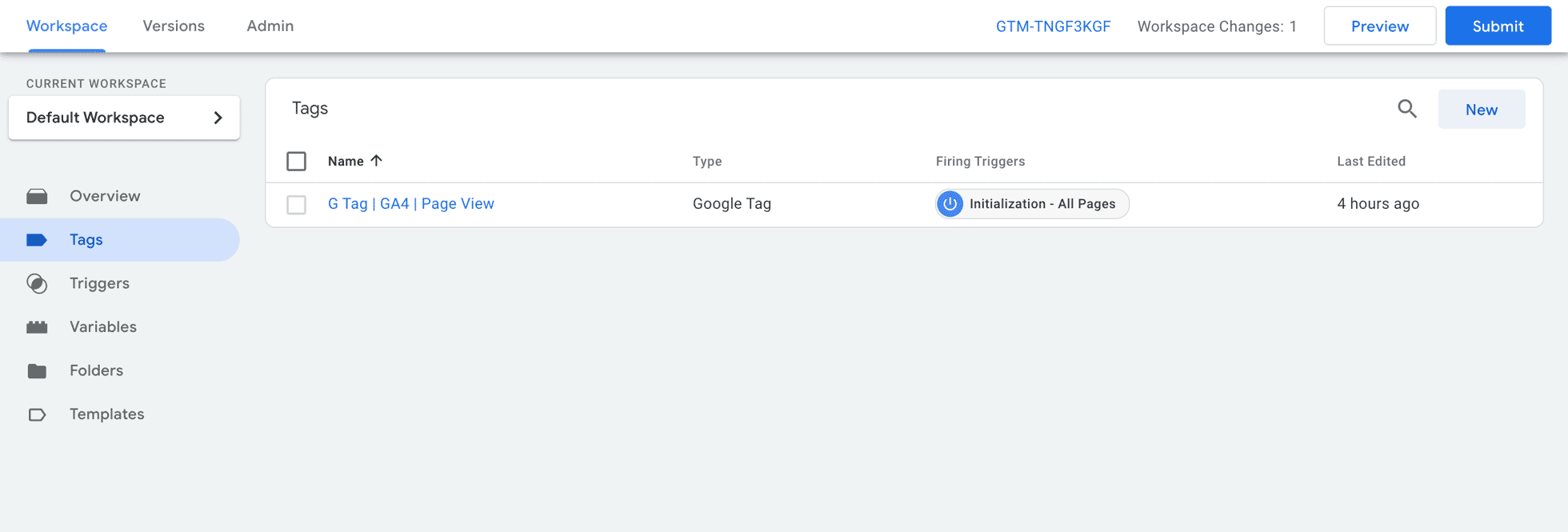The image size is (1568, 532).
Task: Expand the Default Workspace selector chevron
Action: pos(218,118)
